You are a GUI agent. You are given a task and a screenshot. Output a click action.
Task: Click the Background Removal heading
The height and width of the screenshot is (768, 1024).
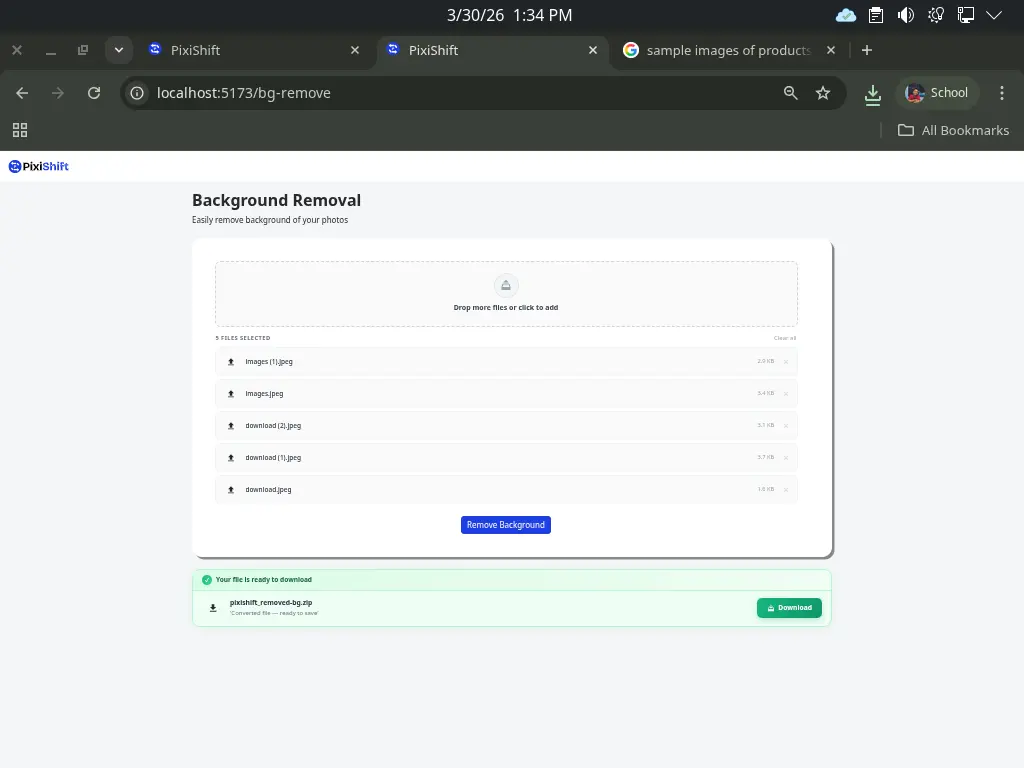pyautogui.click(x=276, y=200)
